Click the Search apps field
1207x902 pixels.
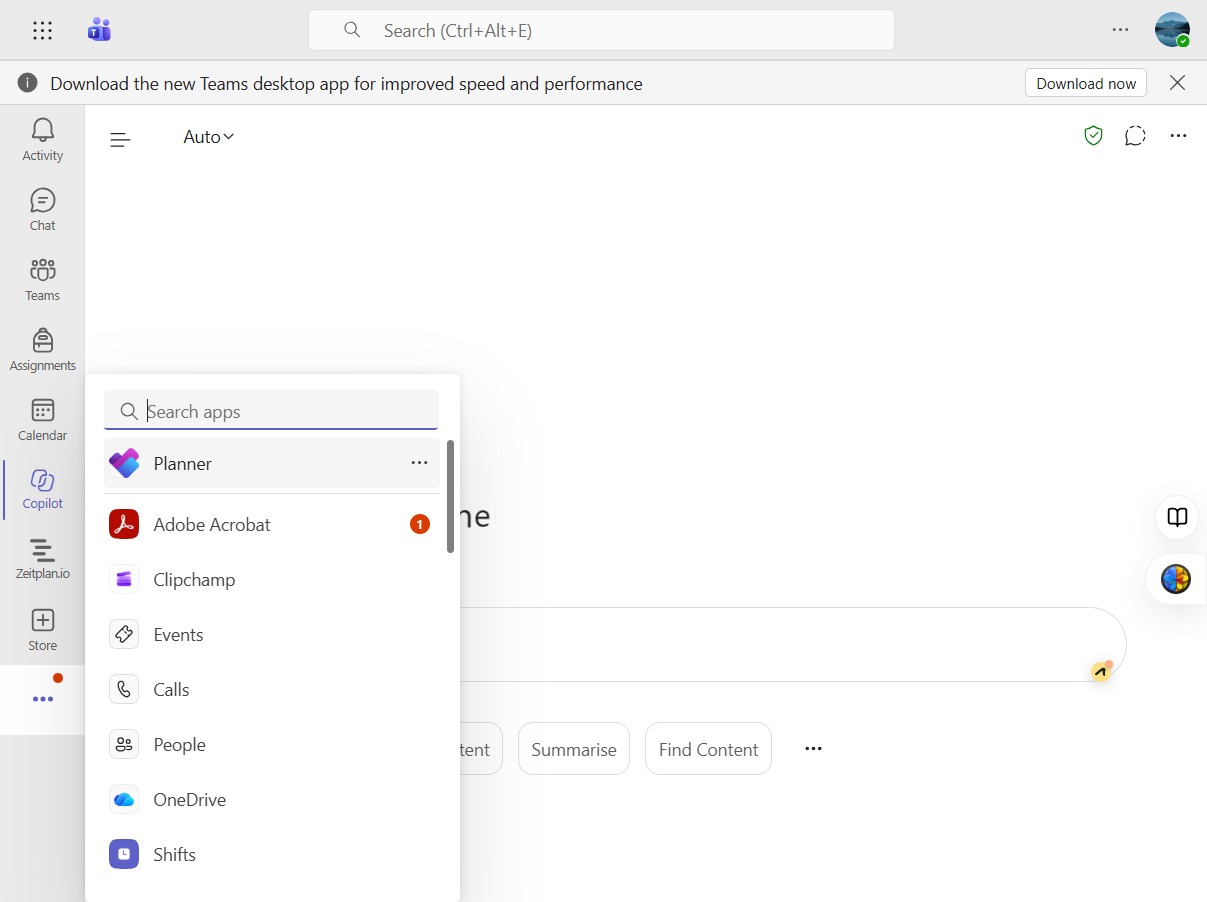click(271, 411)
